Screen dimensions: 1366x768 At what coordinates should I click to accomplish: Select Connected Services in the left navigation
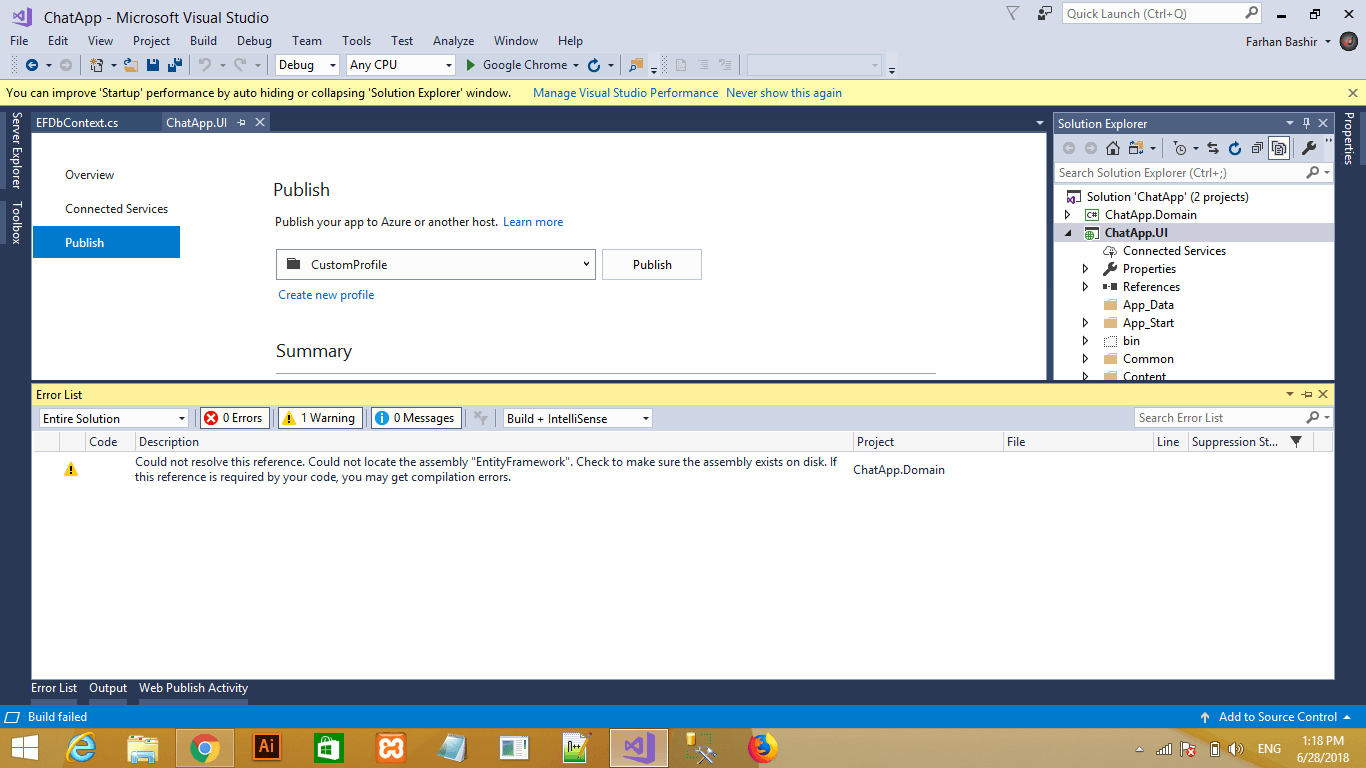click(116, 209)
